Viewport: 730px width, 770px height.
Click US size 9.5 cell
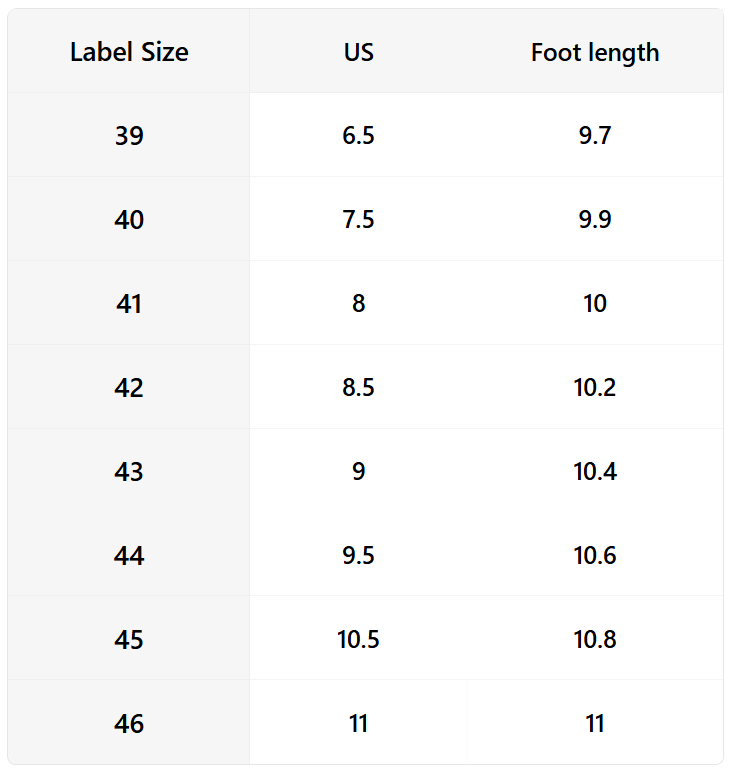(358, 555)
